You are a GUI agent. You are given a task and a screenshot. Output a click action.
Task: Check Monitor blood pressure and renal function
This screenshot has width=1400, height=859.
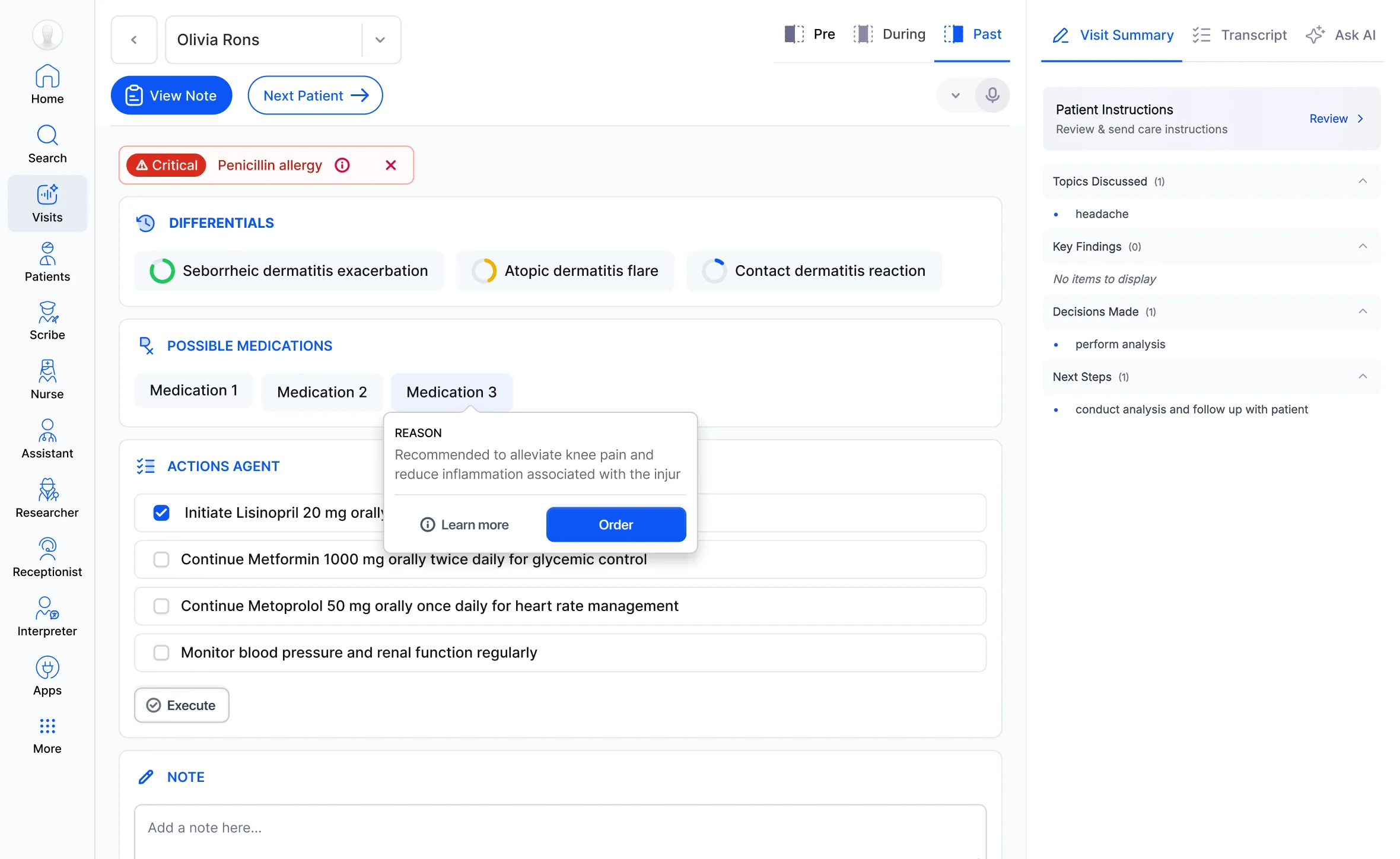(x=161, y=653)
